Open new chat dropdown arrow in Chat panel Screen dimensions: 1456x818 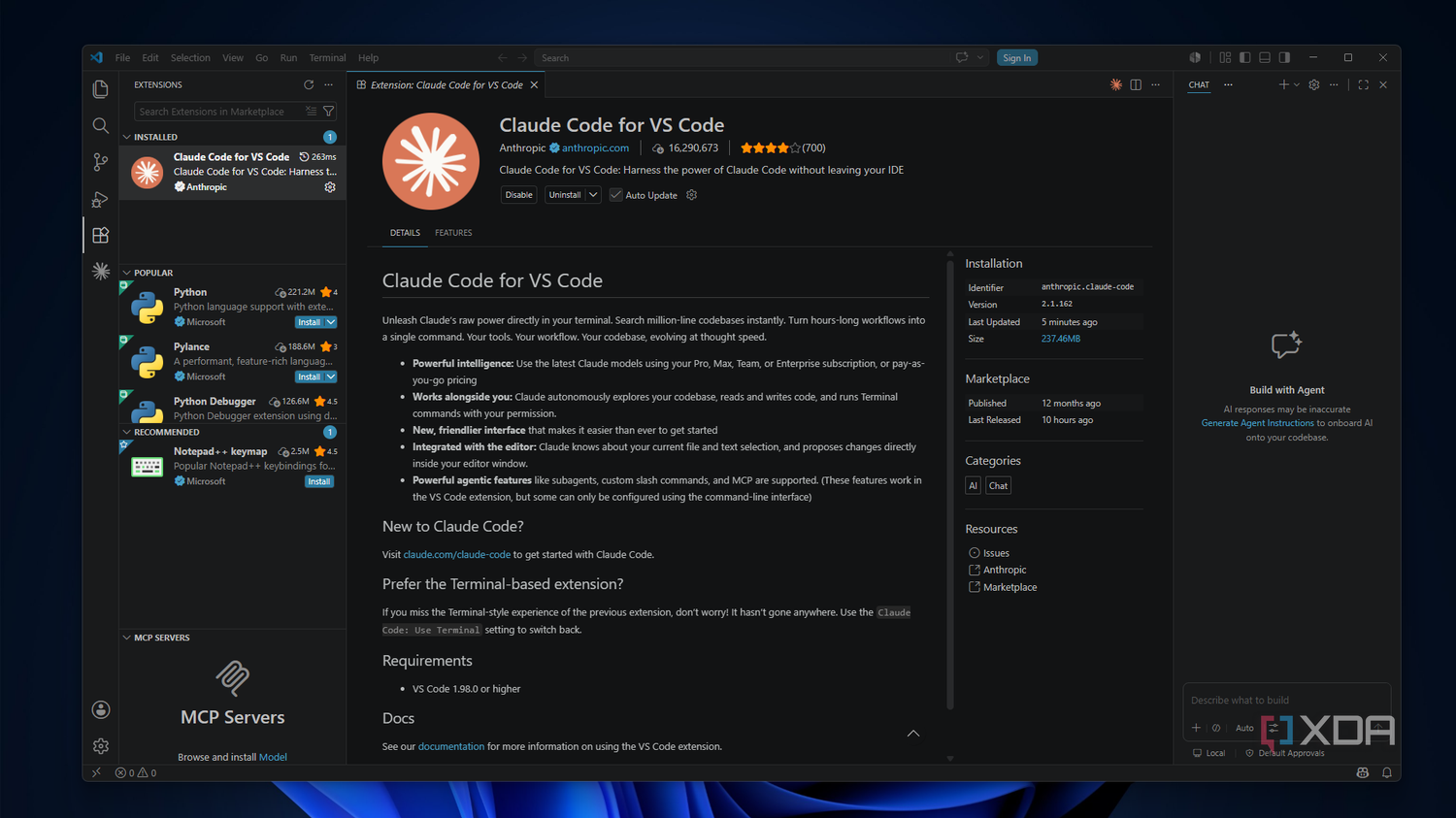(1296, 85)
